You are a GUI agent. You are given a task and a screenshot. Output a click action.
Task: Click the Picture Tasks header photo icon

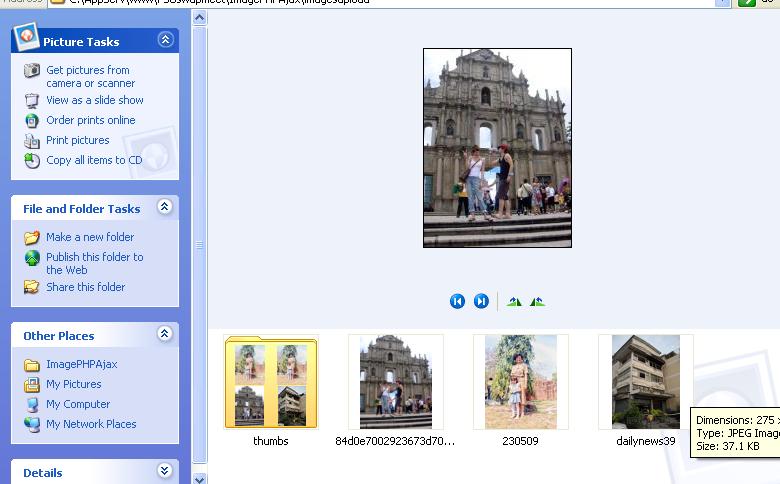(x=26, y=37)
